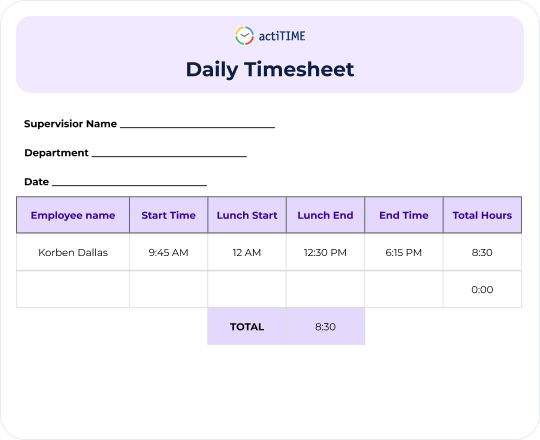Click the Employee name column header
This screenshot has width=540, height=440.
pos(73,215)
